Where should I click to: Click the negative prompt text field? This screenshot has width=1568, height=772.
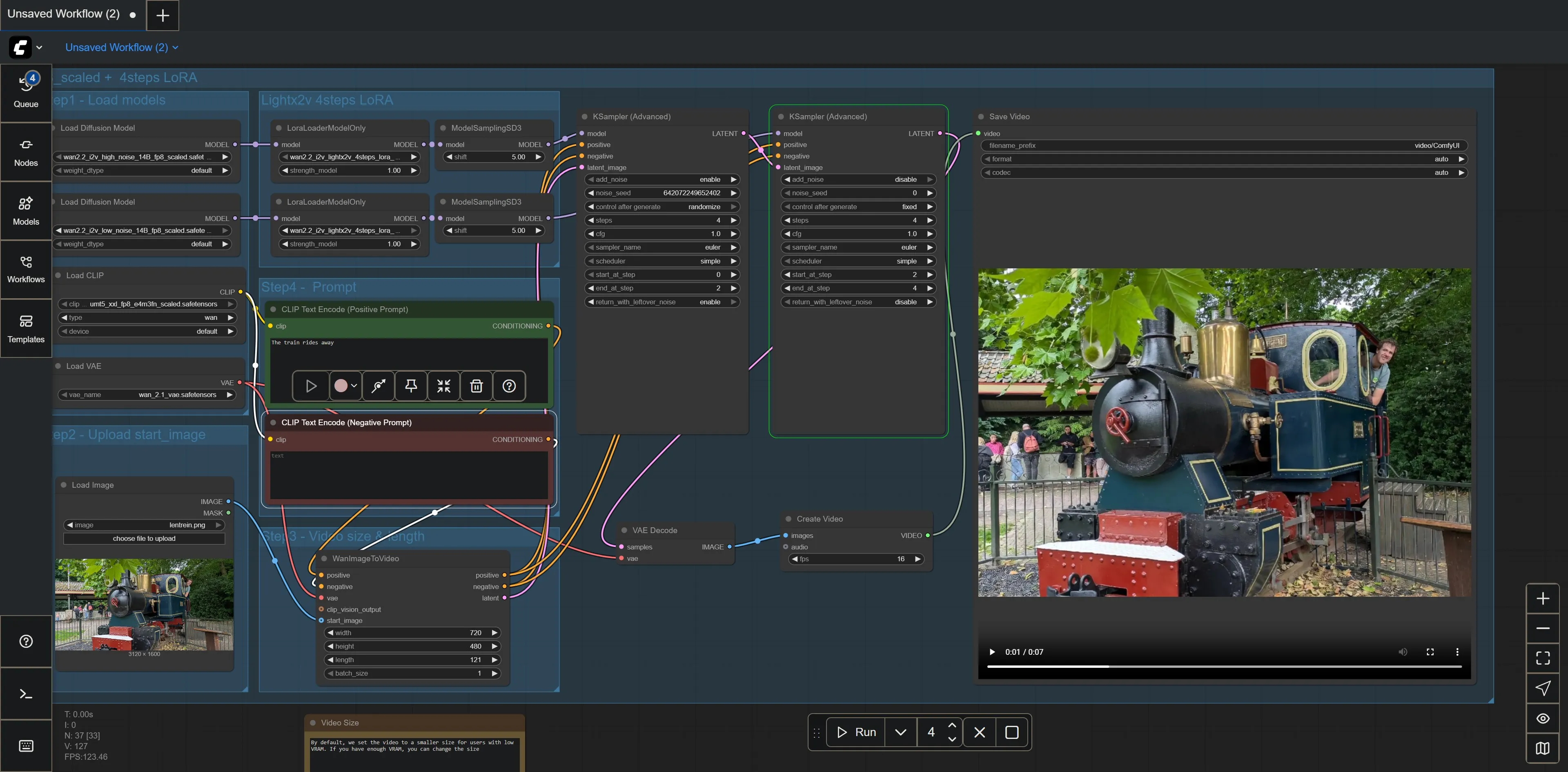click(x=408, y=475)
